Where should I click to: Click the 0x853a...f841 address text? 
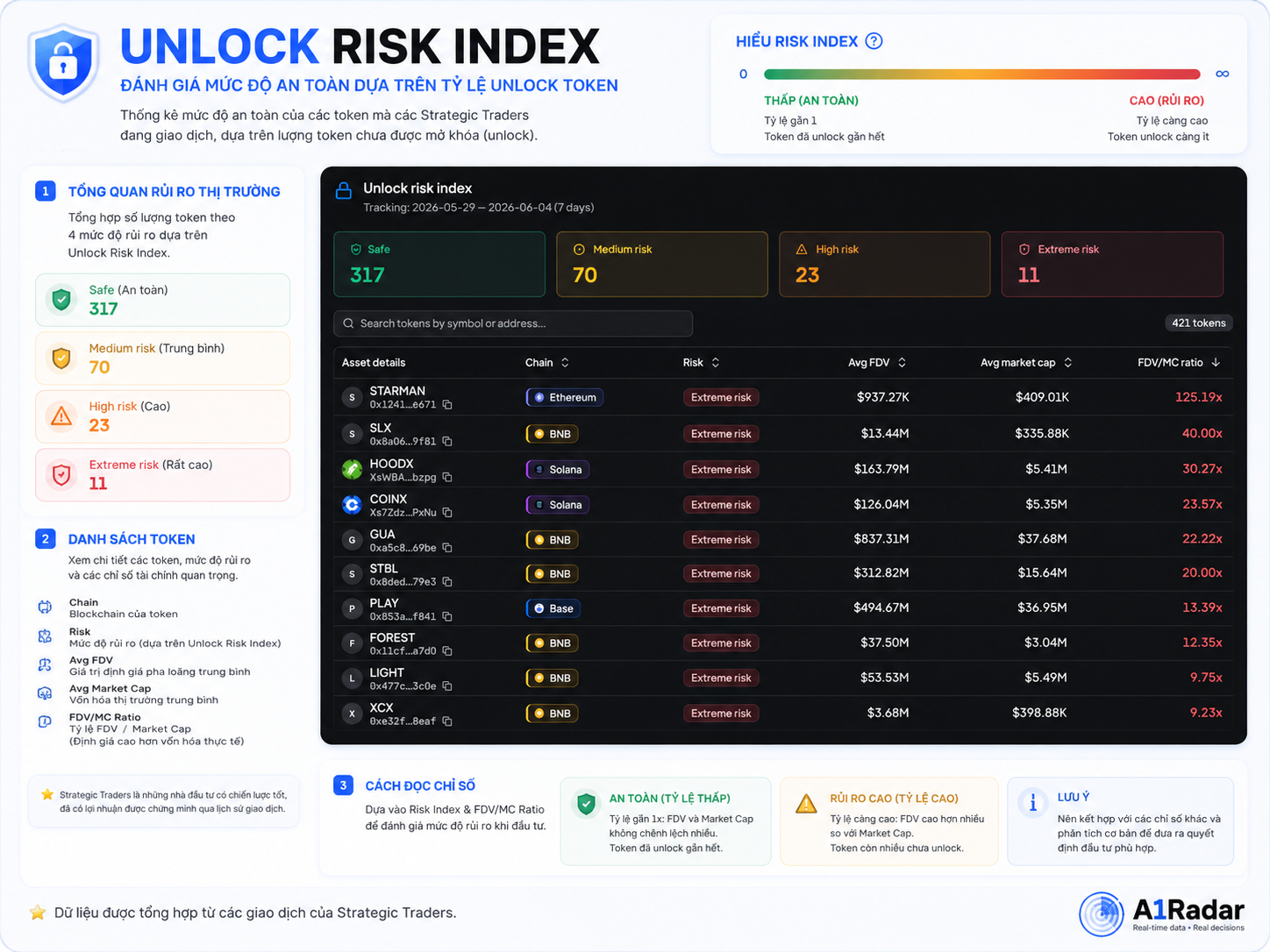pos(403,616)
